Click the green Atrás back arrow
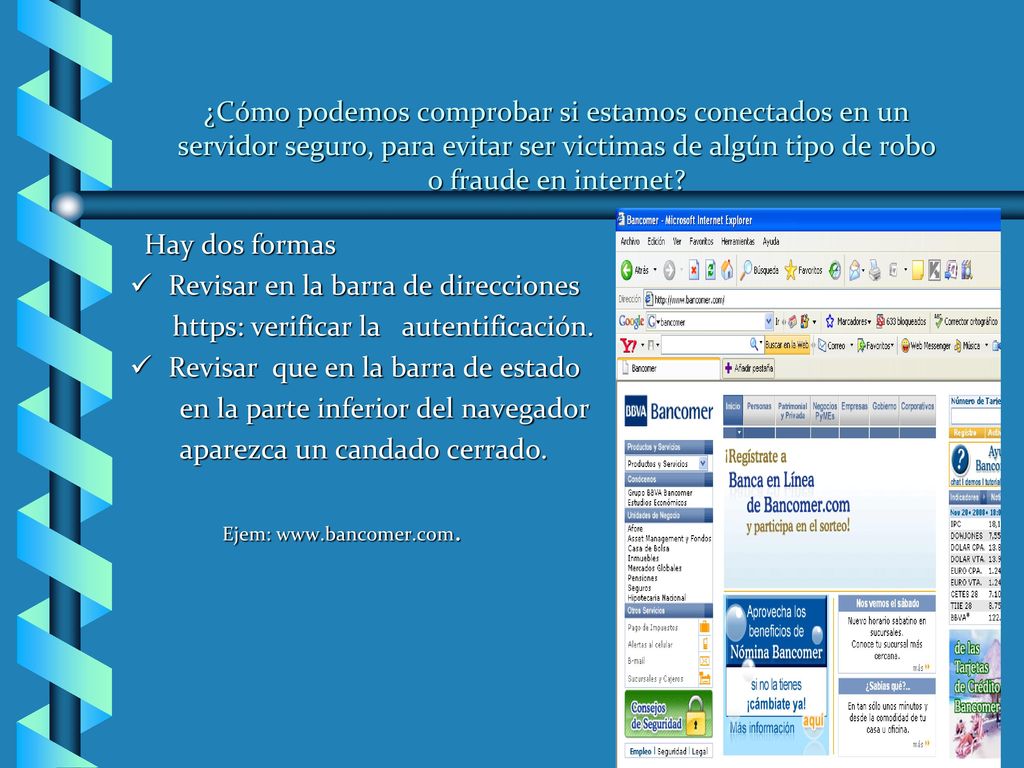This screenshot has height=768, width=1024. [x=626, y=270]
